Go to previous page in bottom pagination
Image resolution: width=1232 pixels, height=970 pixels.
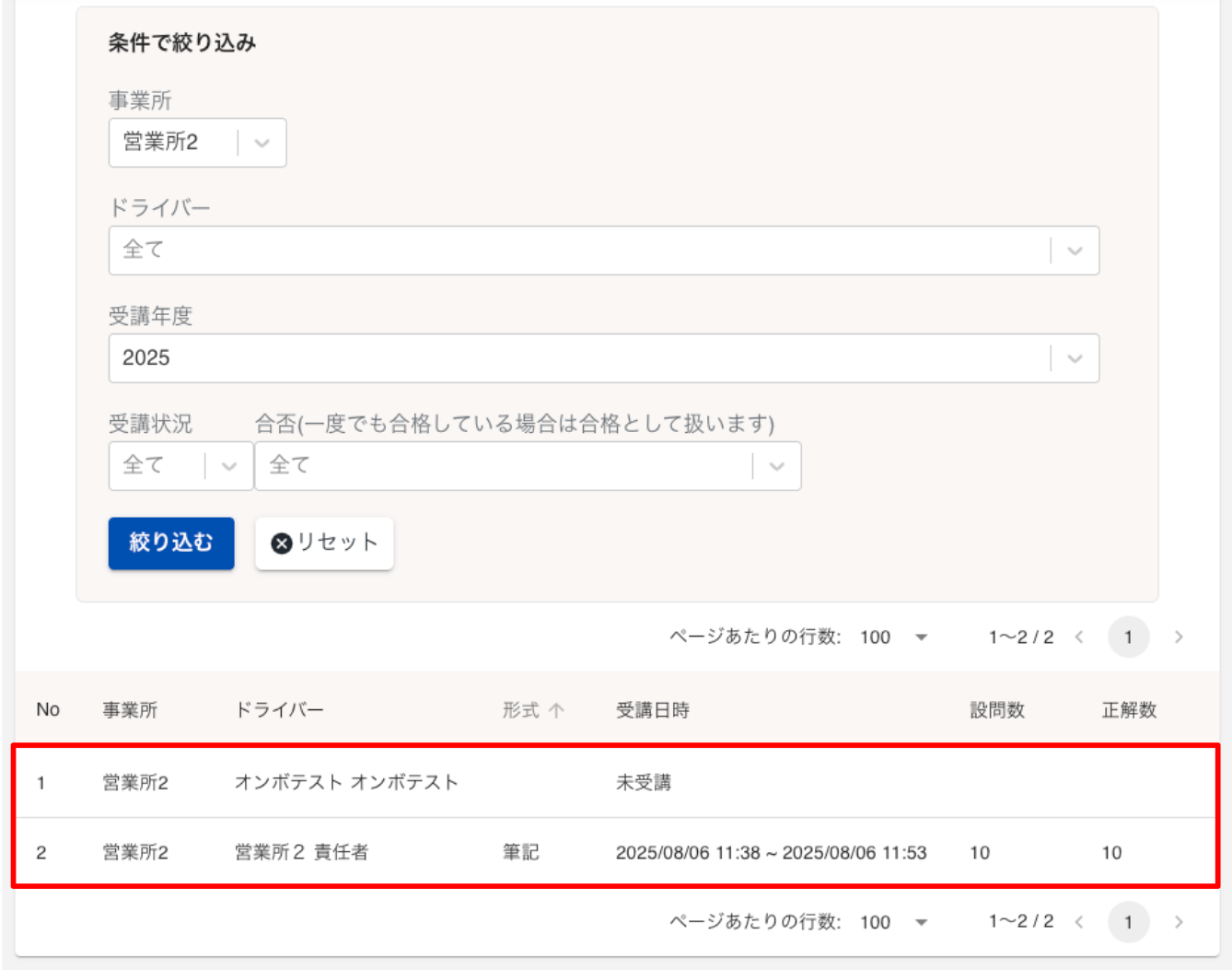(x=1079, y=922)
